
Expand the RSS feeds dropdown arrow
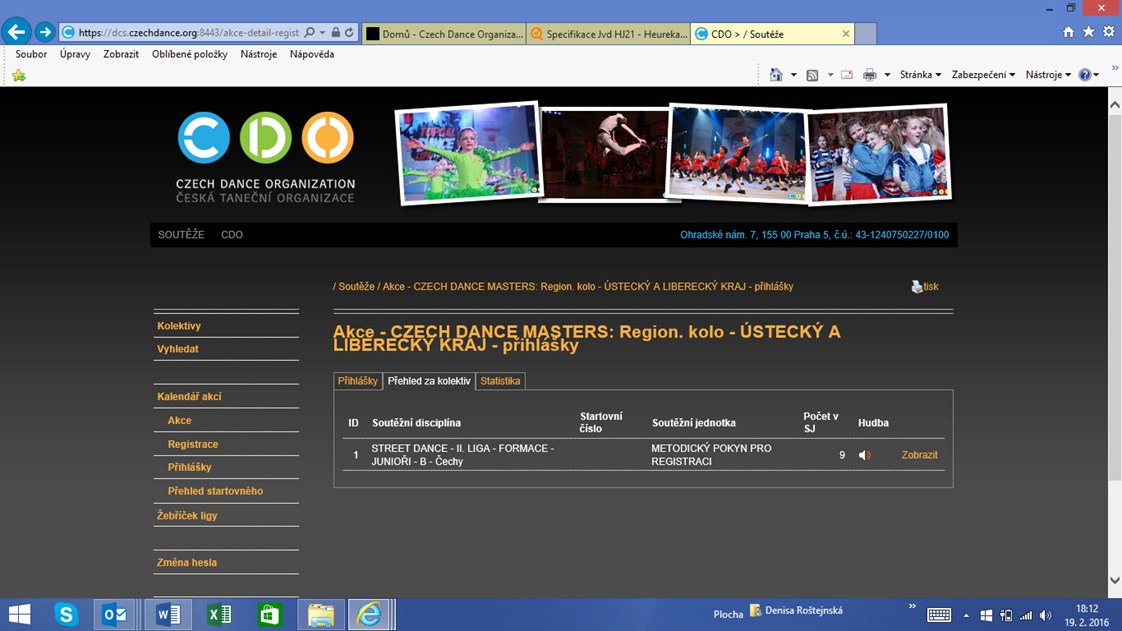click(830, 75)
